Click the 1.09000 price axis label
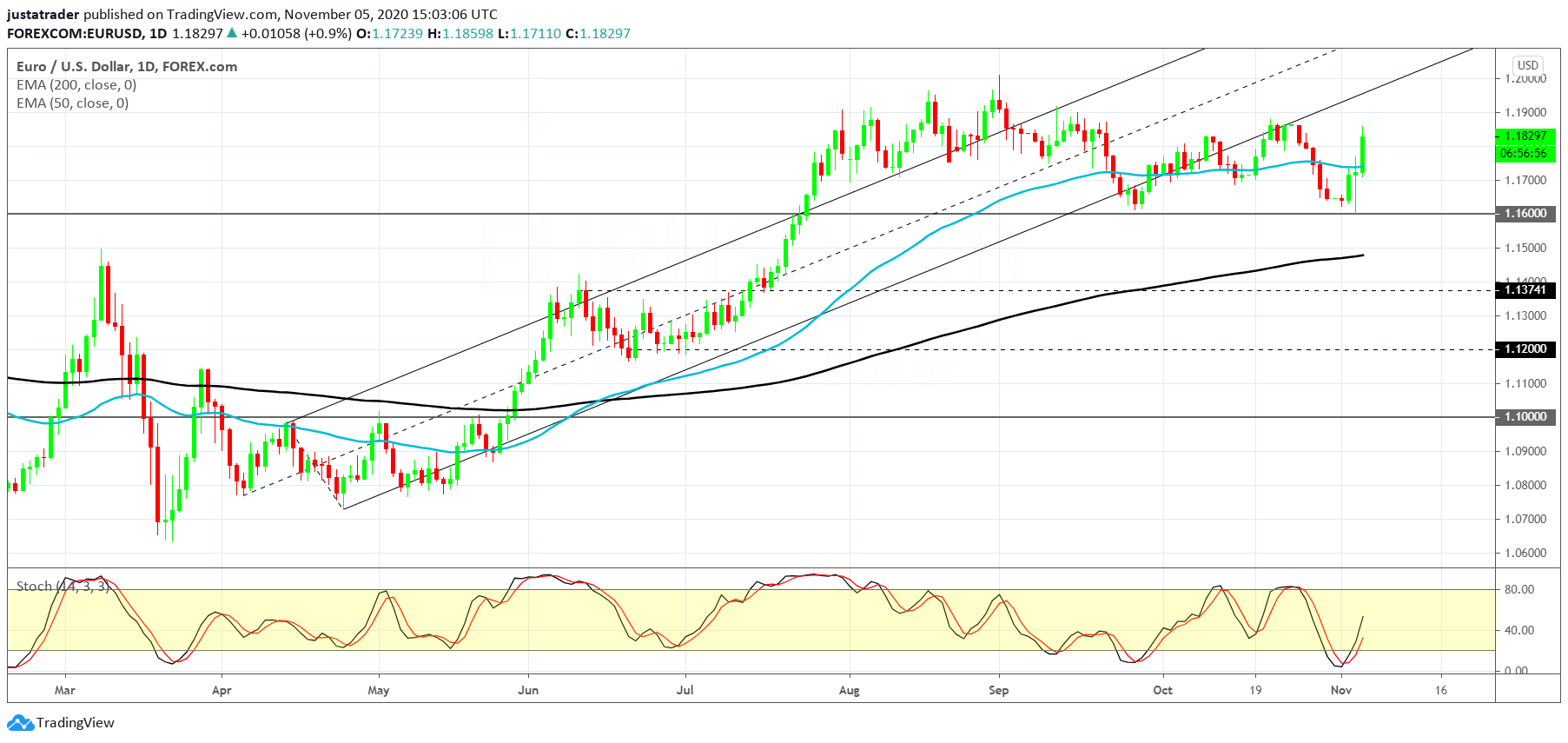The image size is (1568, 743). coord(1525,451)
